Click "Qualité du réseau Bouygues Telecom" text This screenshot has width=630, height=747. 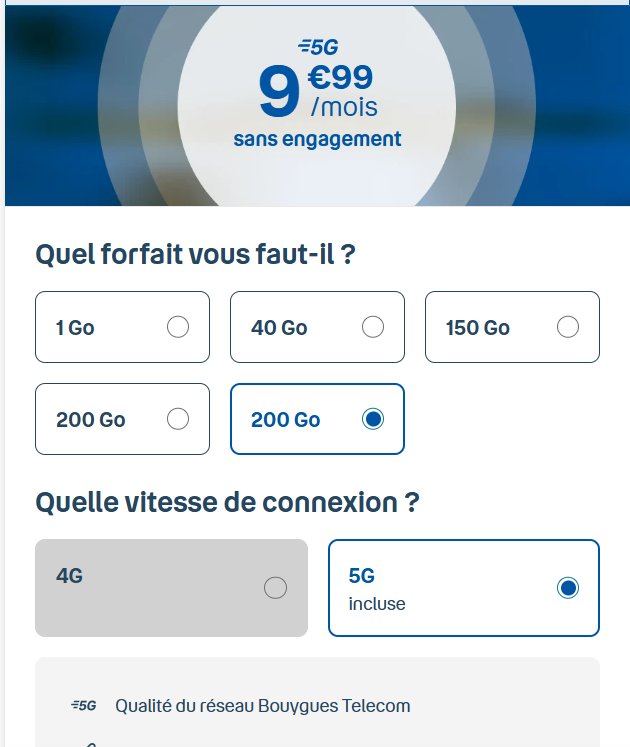(263, 706)
